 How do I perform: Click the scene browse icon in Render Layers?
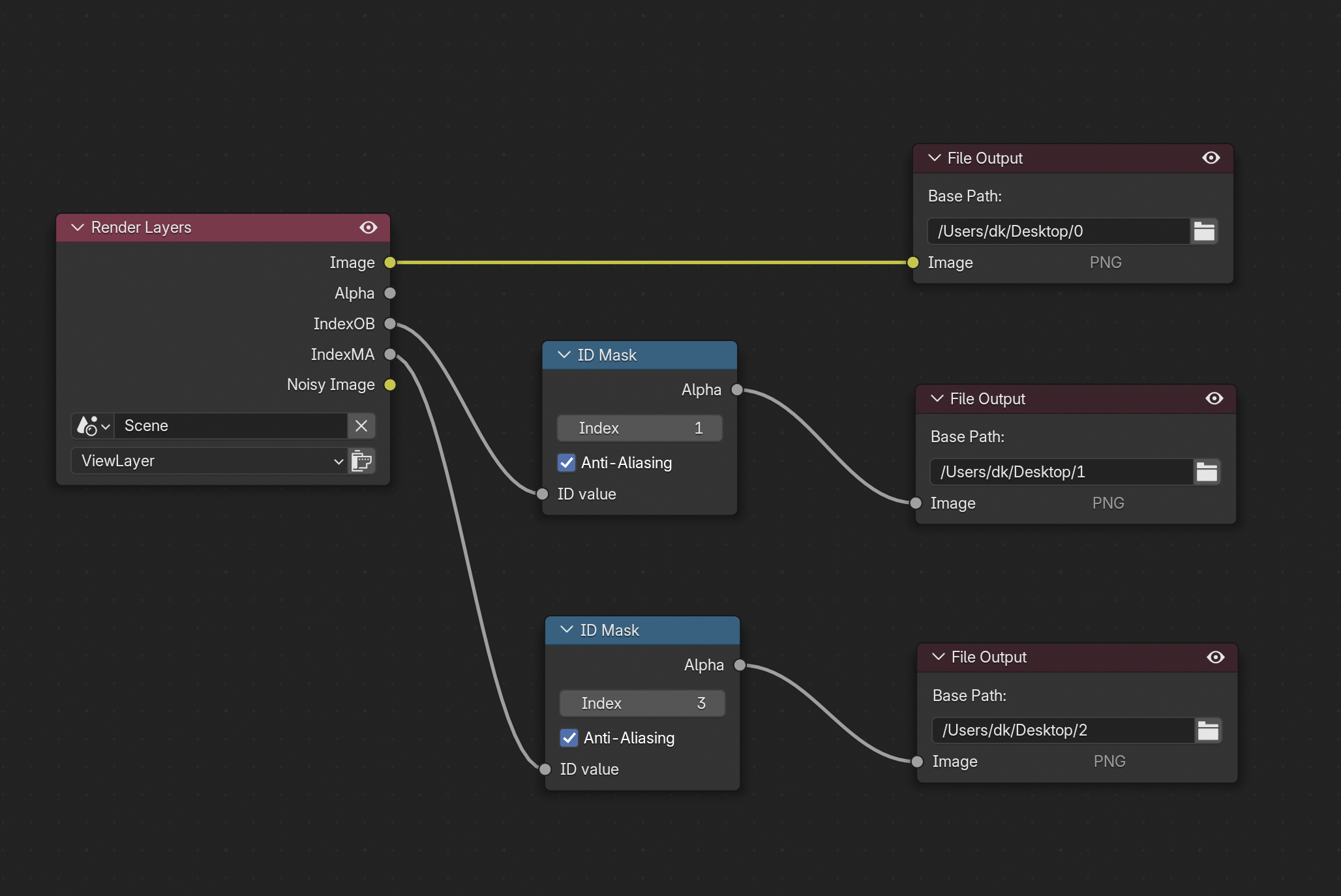point(93,426)
